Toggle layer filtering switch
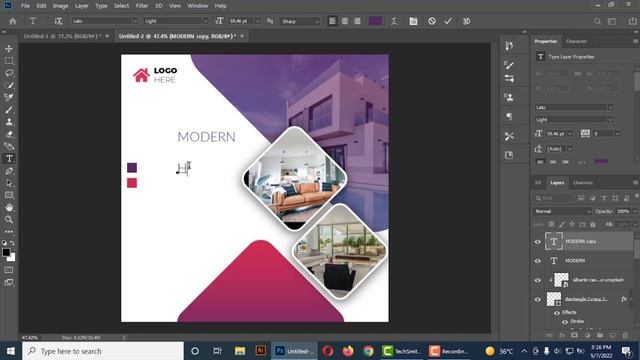The height and width of the screenshot is (360, 640). click(x=637, y=196)
